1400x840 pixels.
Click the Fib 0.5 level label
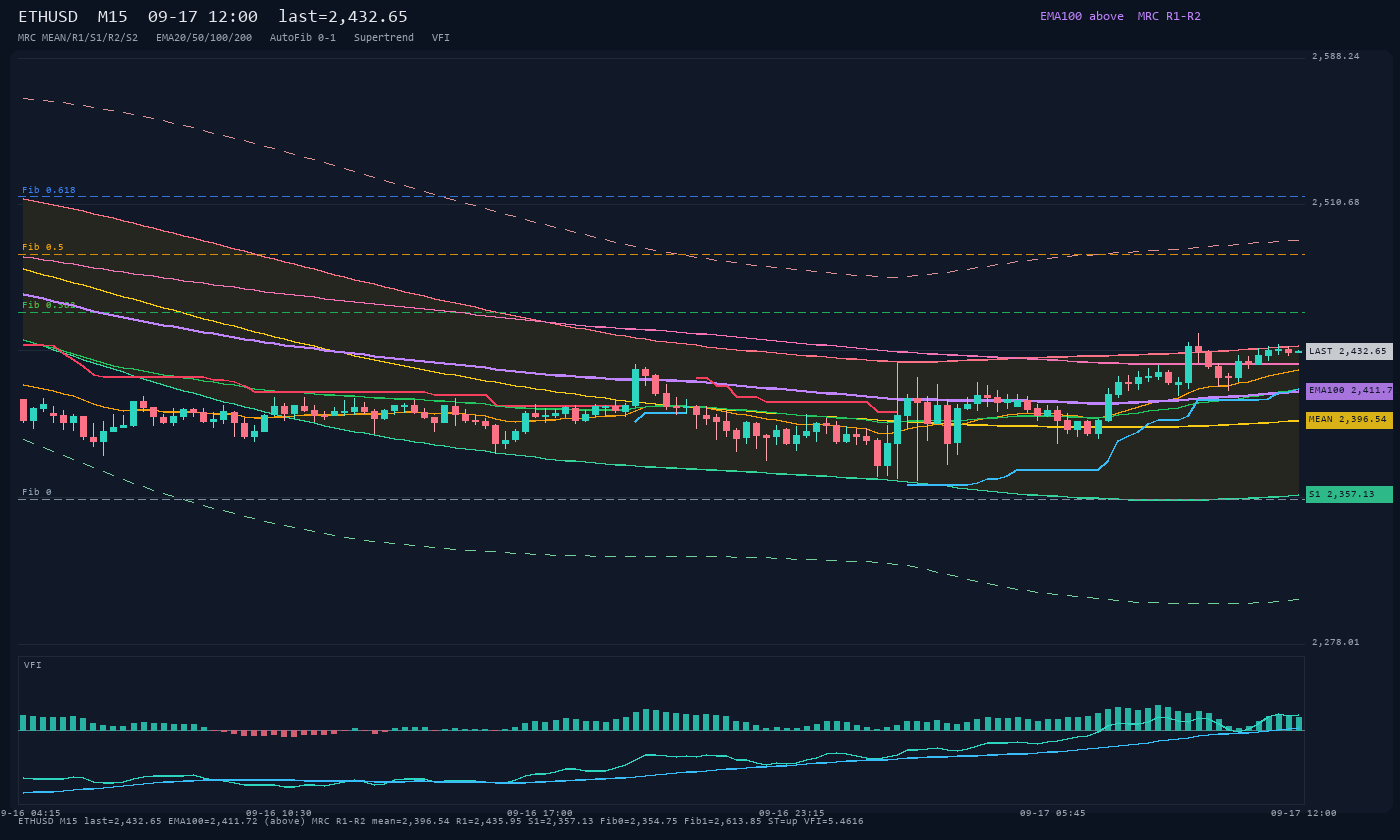[x=43, y=247]
